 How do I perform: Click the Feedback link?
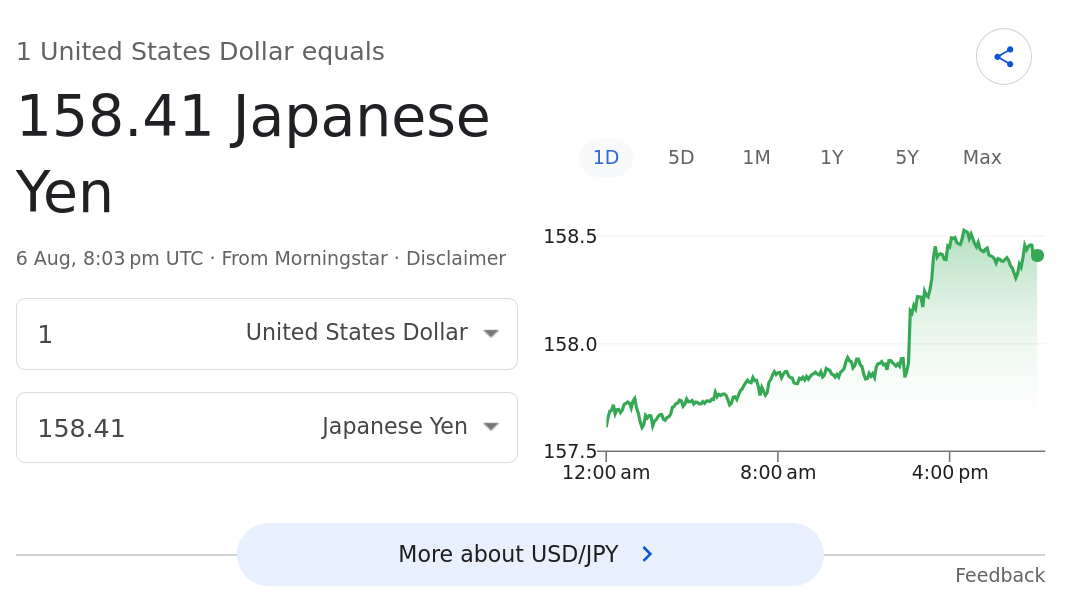coord(1000,576)
